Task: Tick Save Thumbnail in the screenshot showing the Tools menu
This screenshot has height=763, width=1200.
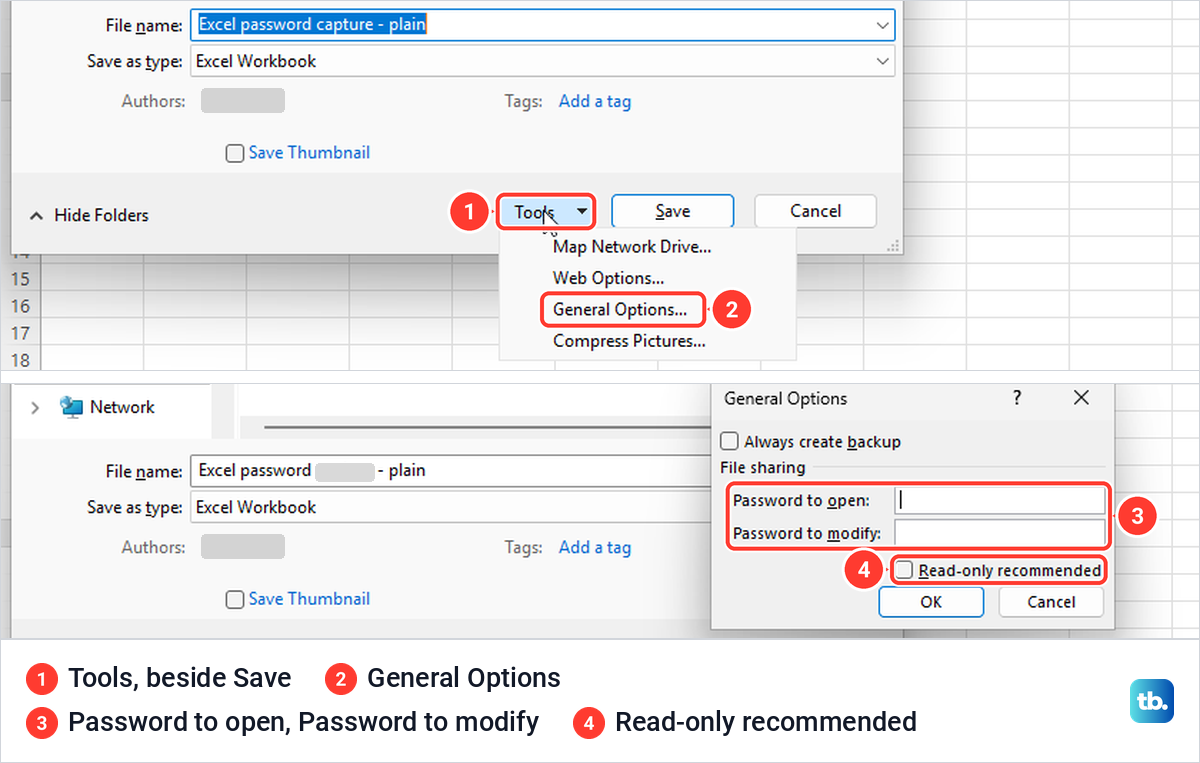Action: [235, 153]
